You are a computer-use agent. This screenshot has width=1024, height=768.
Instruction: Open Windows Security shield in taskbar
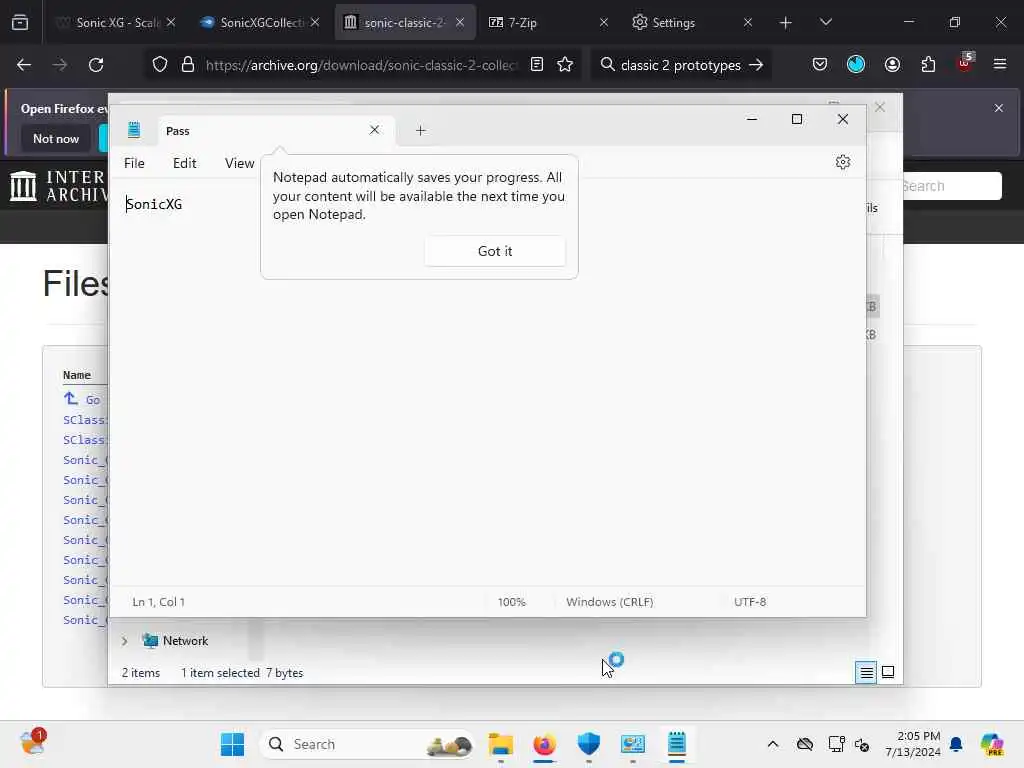pos(588,744)
